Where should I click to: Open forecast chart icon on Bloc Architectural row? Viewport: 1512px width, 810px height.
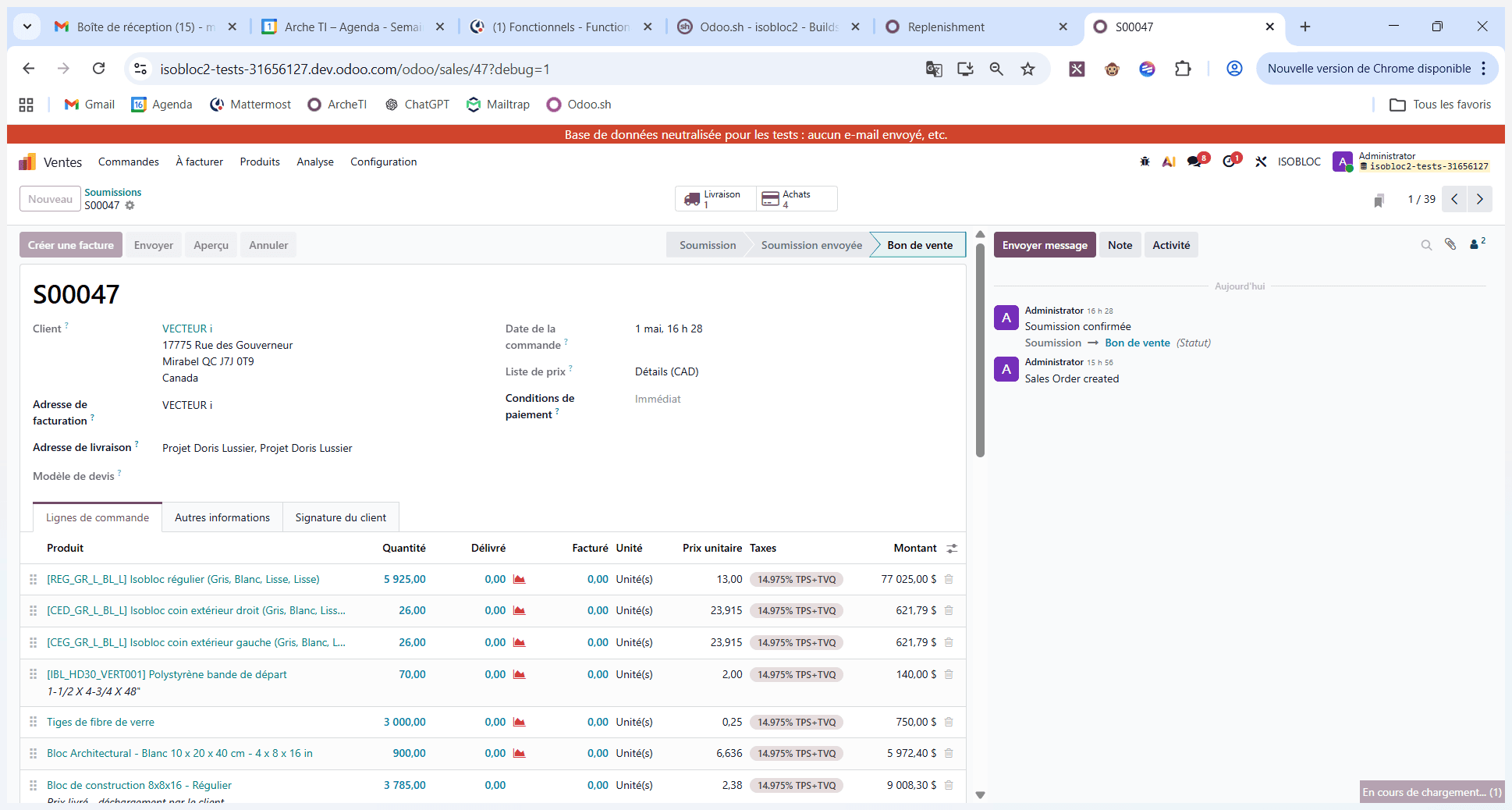click(x=520, y=753)
